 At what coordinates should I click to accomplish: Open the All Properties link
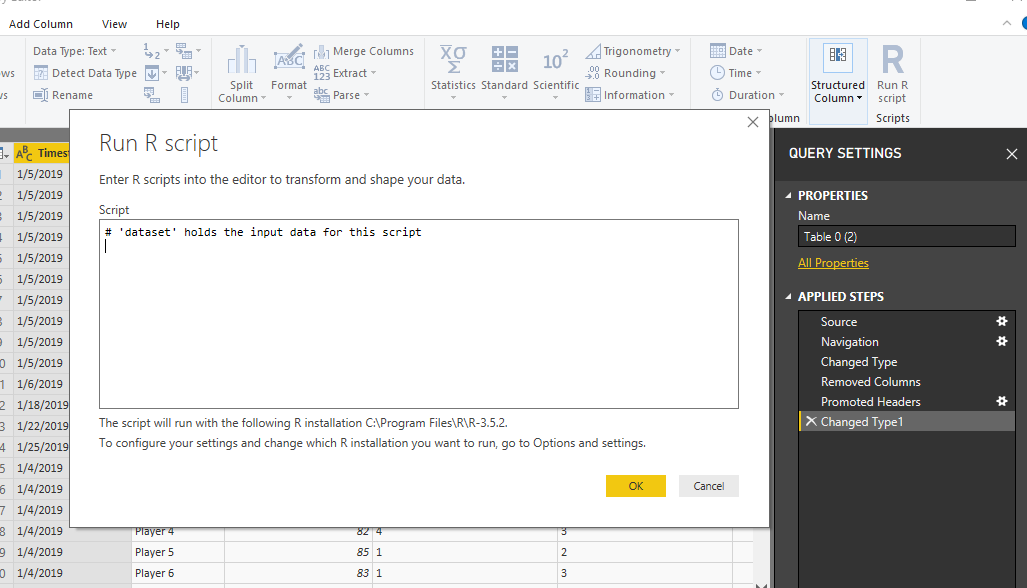coord(833,263)
